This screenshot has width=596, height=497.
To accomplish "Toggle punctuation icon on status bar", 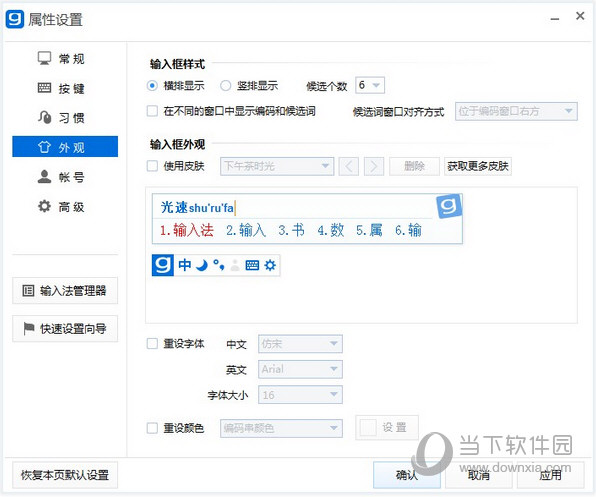I will [219, 265].
